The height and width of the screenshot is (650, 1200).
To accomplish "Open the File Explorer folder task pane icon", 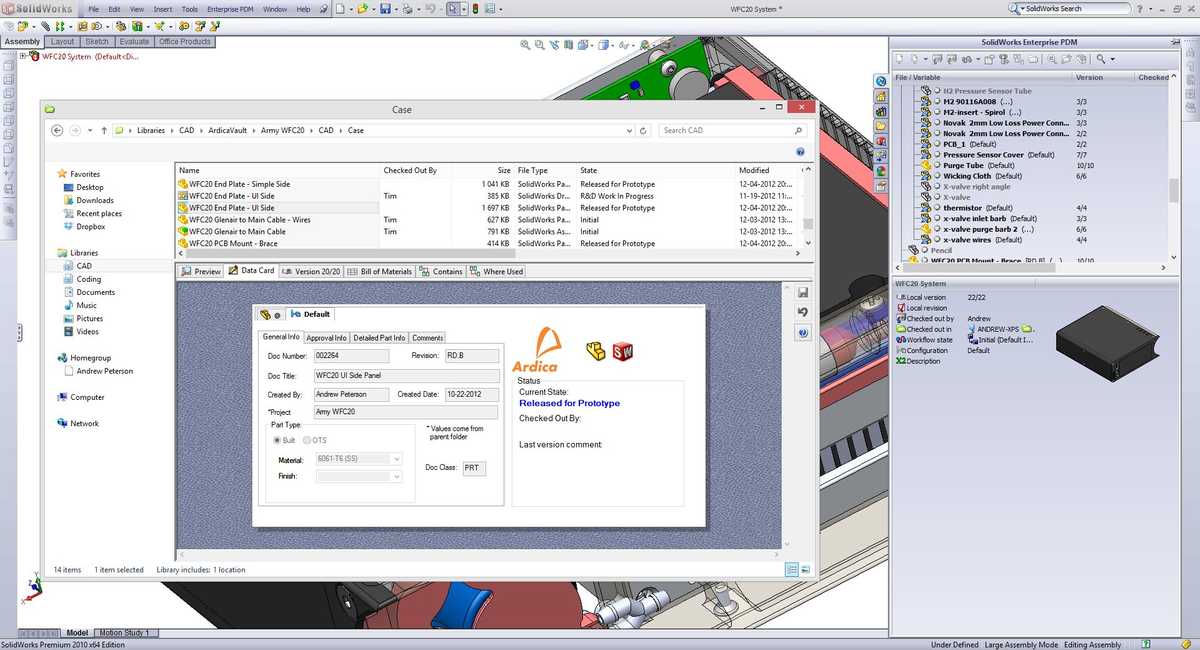I will pyautogui.click(x=881, y=126).
